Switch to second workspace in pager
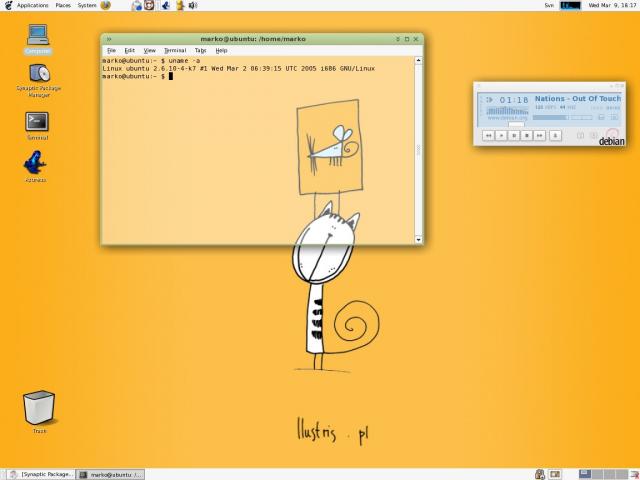 pos(597,474)
